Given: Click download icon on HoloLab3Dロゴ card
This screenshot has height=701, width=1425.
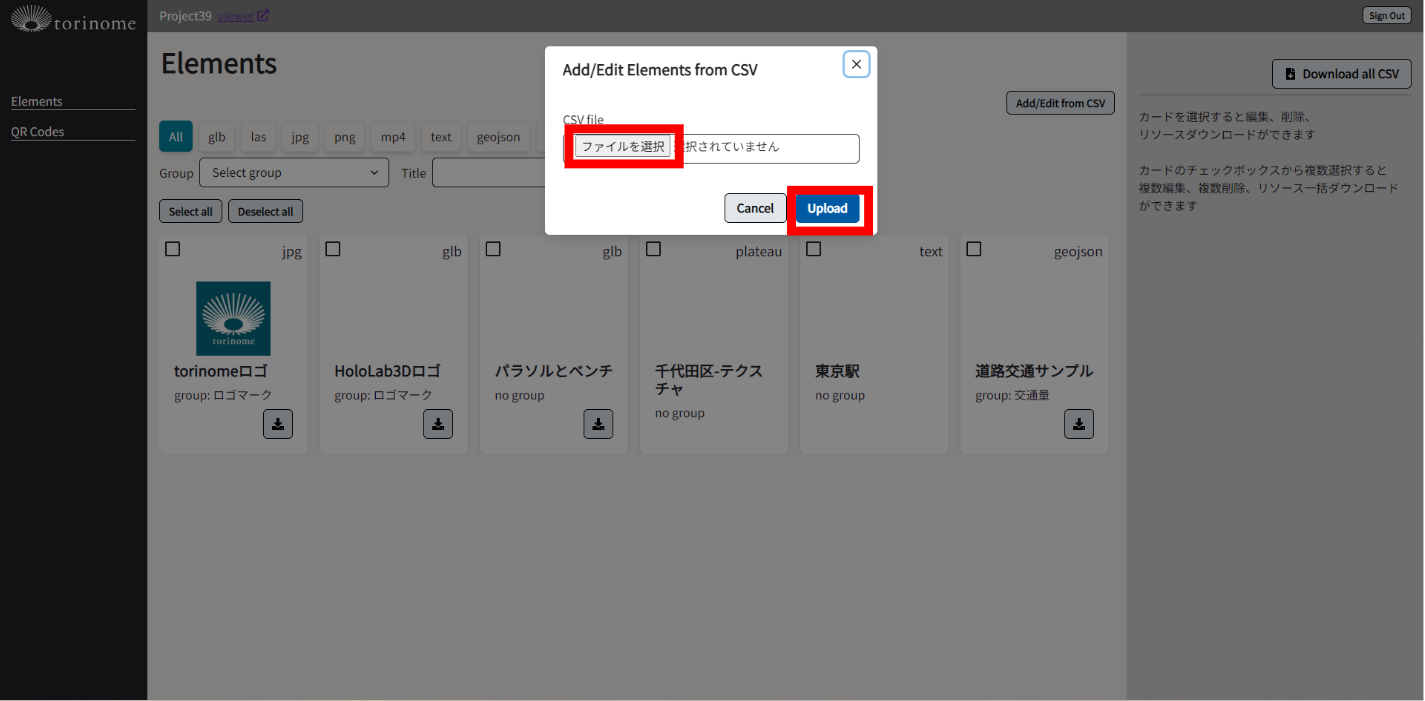Looking at the screenshot, I should [438, 424].
